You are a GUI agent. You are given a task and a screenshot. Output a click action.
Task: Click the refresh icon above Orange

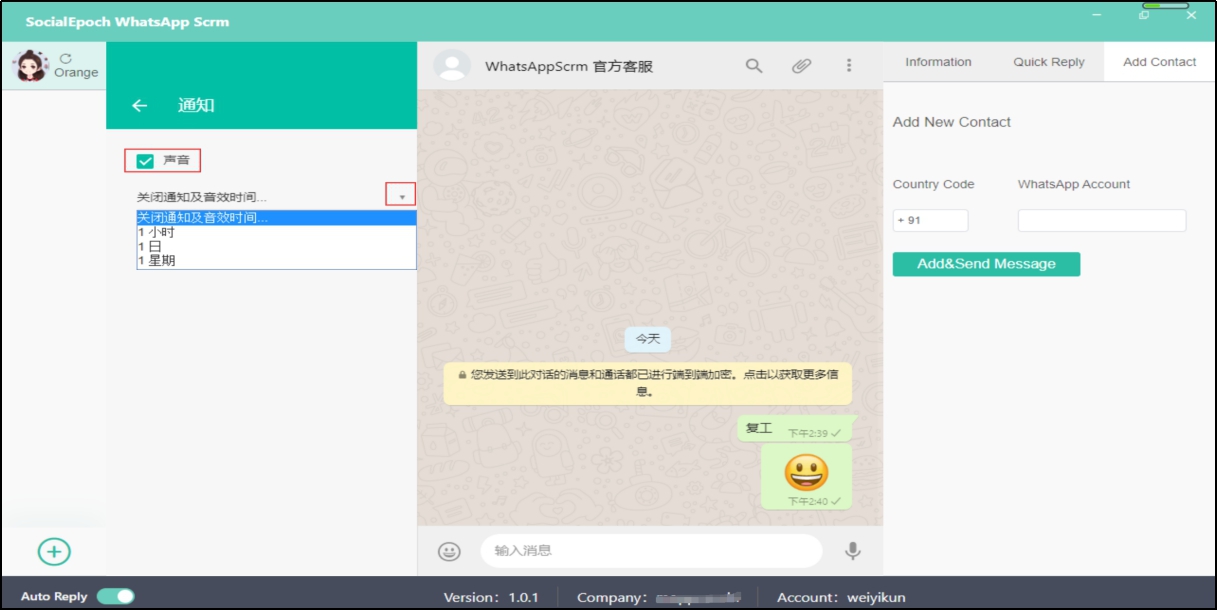66,59
